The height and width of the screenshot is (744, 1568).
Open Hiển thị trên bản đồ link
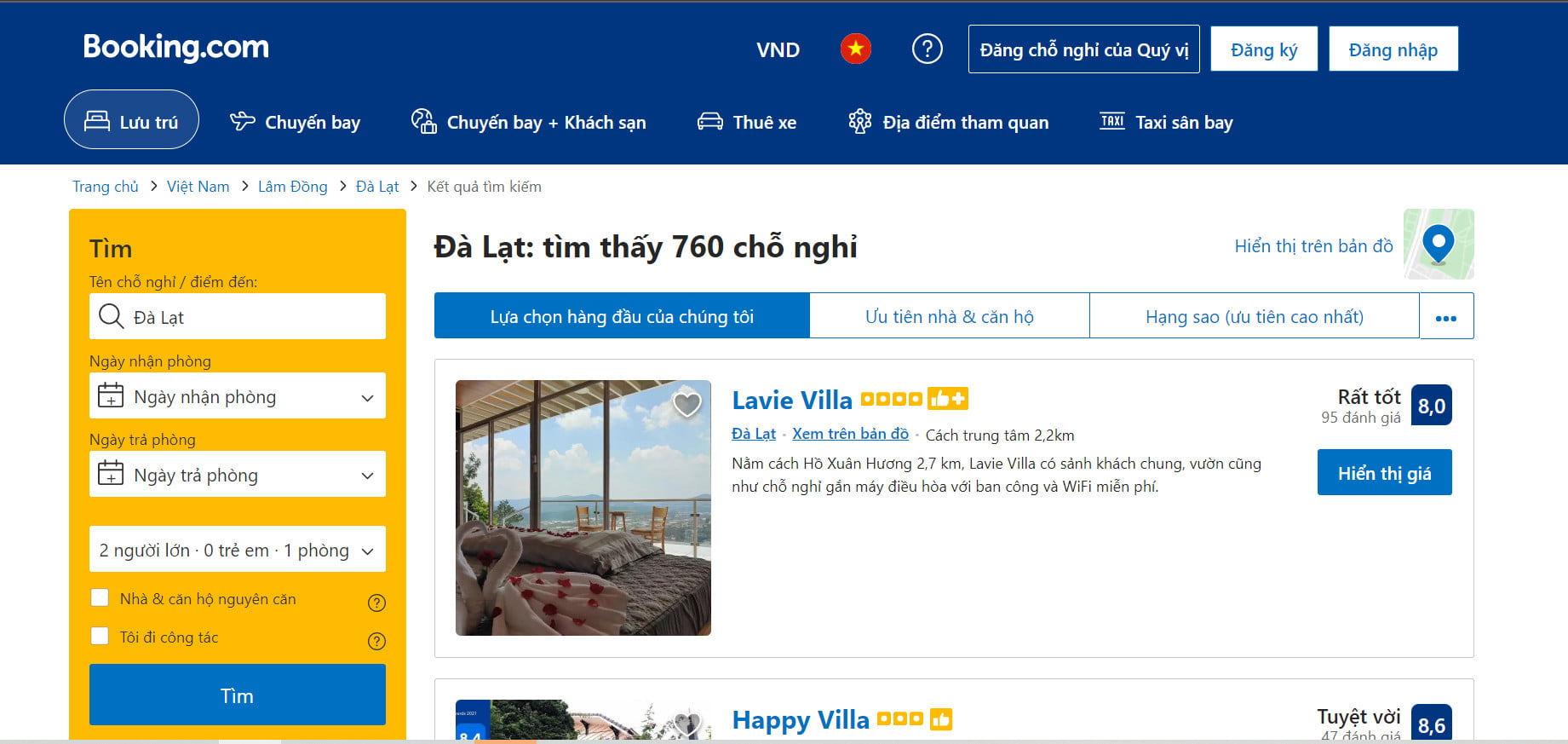tap(1314, 245)
